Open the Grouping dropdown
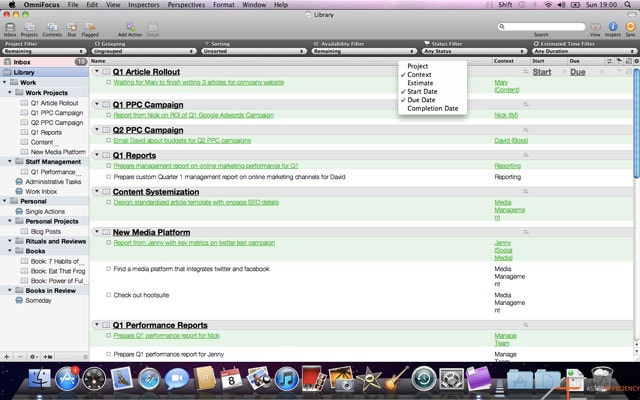The height and width of the screenshot is (400, 640). coord(143,51)
